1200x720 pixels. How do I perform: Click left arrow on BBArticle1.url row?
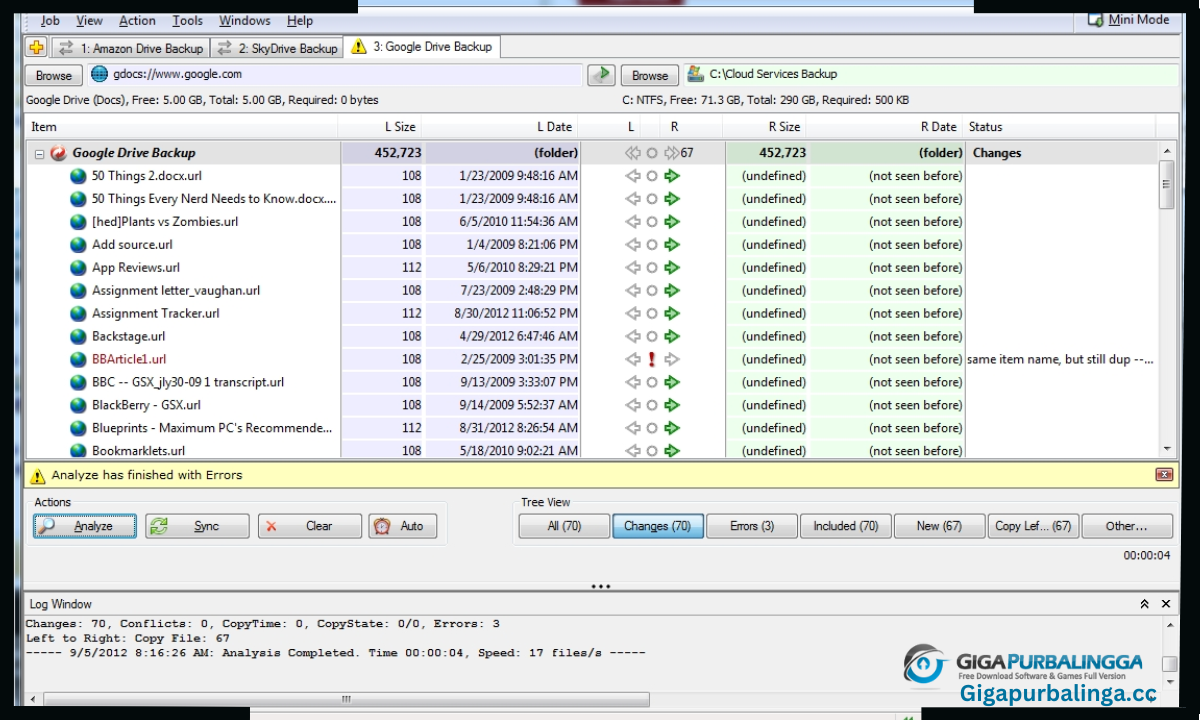tap(632, 360)
